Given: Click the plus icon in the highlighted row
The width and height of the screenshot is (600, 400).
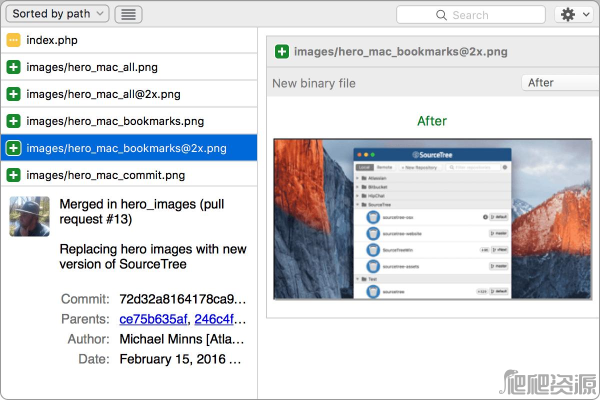Looking at the screenshot, I should (x=13, y=148).
